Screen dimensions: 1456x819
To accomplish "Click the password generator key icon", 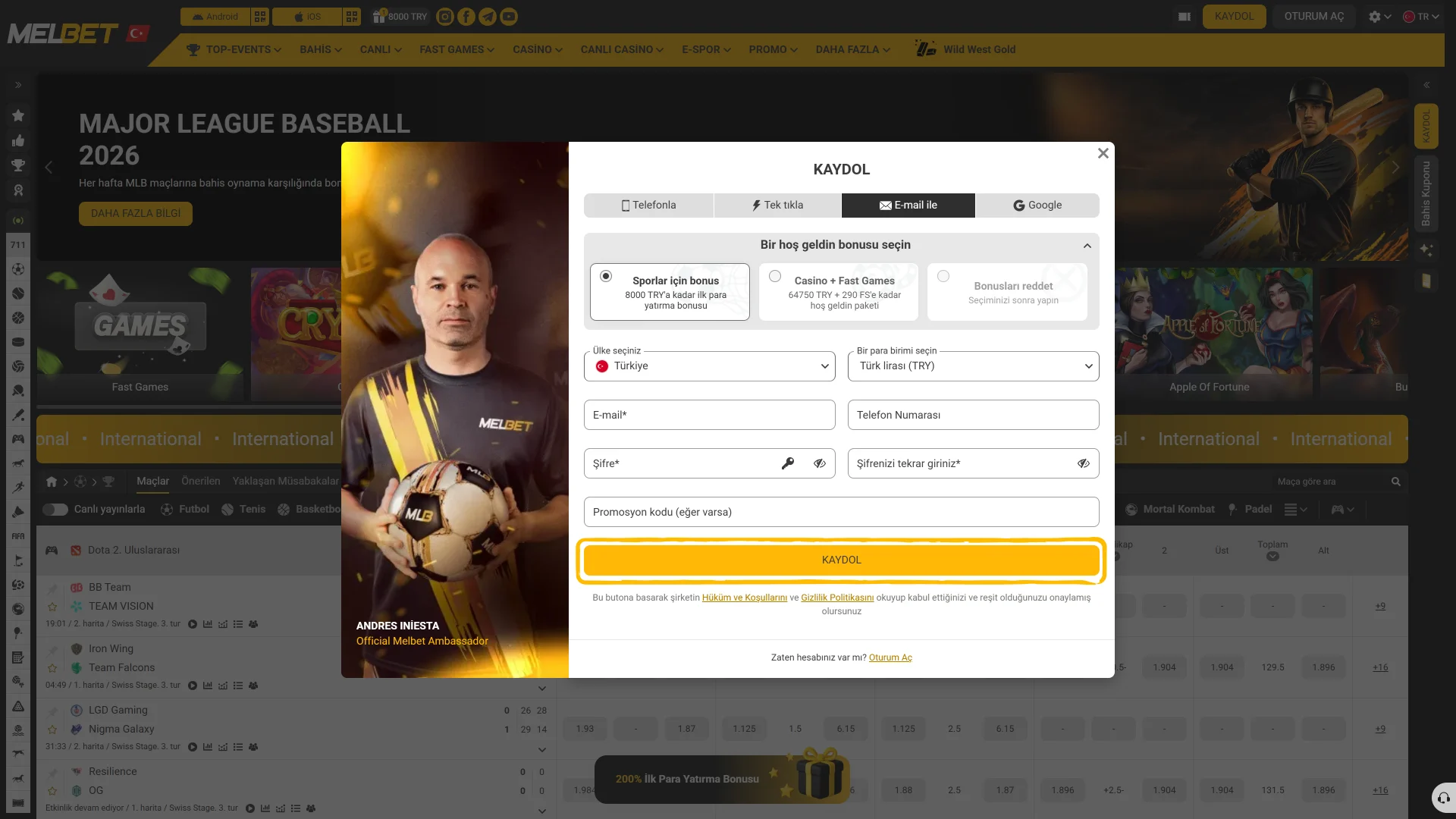I will (x=788, y=463).
